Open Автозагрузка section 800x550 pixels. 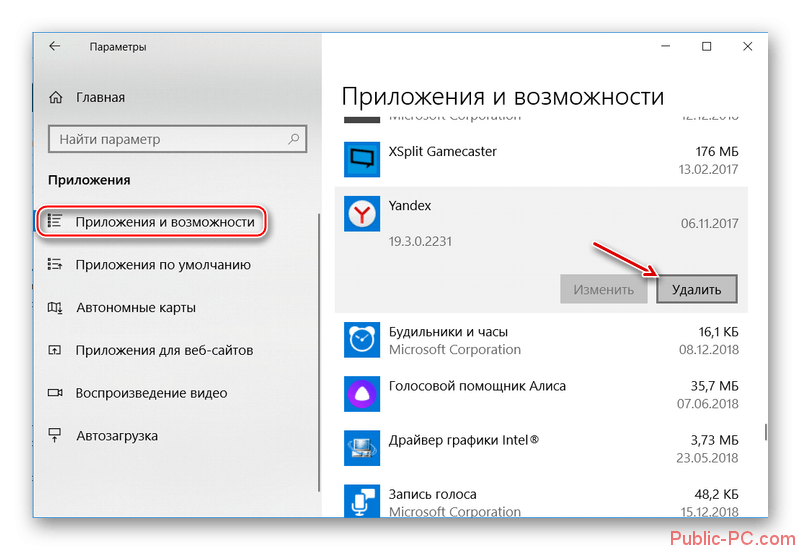(x=117, y=436)
